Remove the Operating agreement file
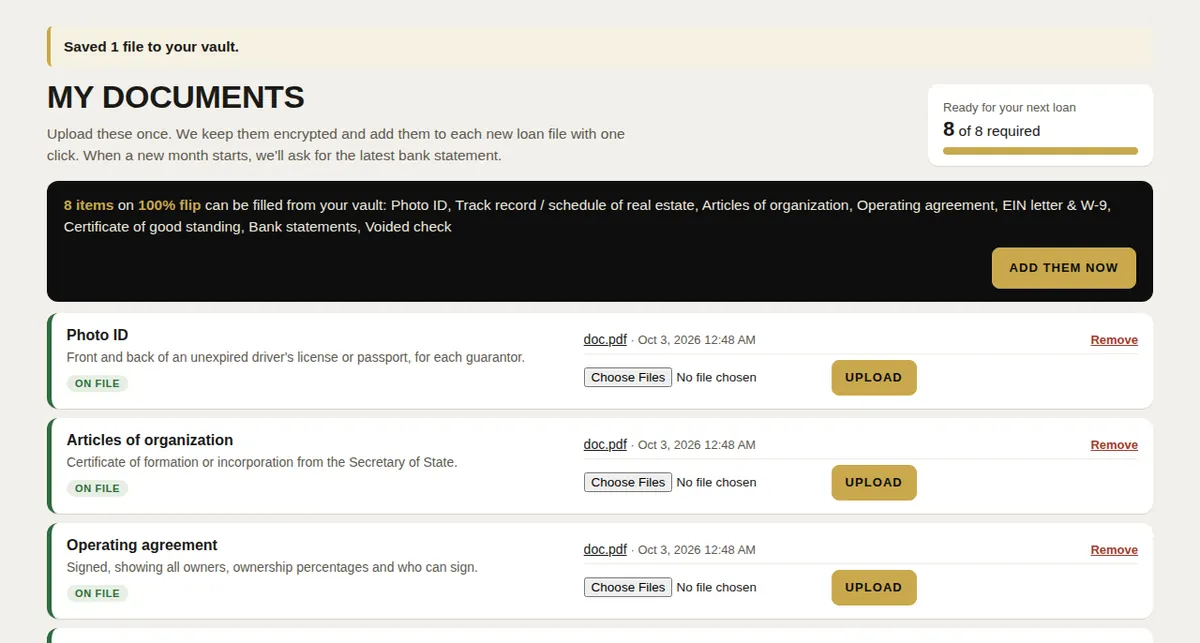 click(1114, 550)
